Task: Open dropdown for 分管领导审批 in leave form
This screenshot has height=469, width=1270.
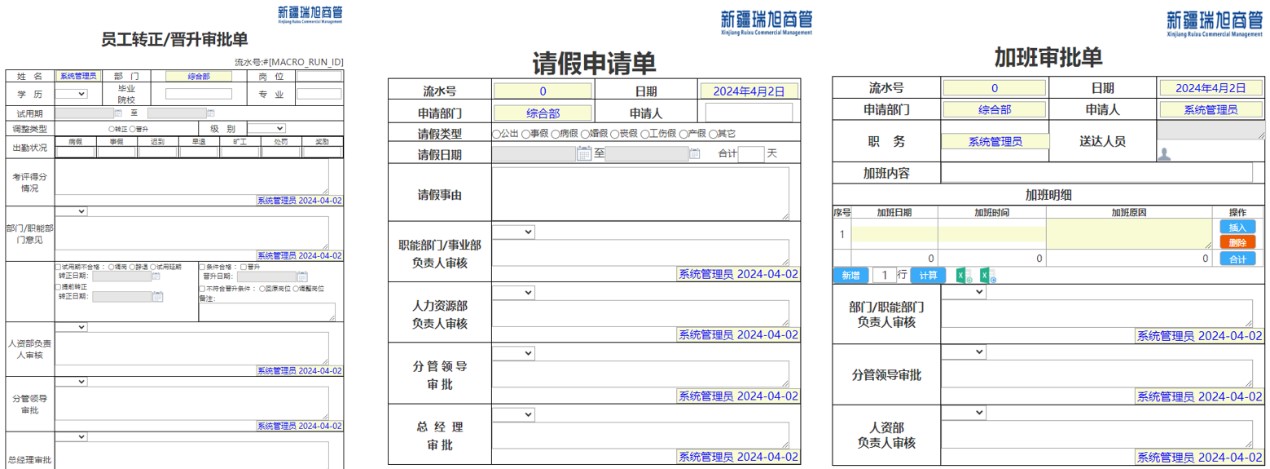Action: tap(514, 353)
